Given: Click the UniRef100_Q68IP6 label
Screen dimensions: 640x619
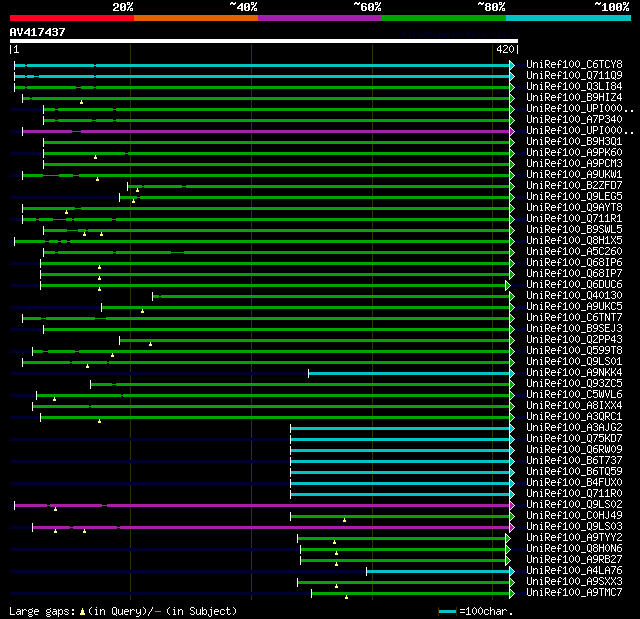Looking at the screenshot, I should pyautogui.click(x=574, y=263).
